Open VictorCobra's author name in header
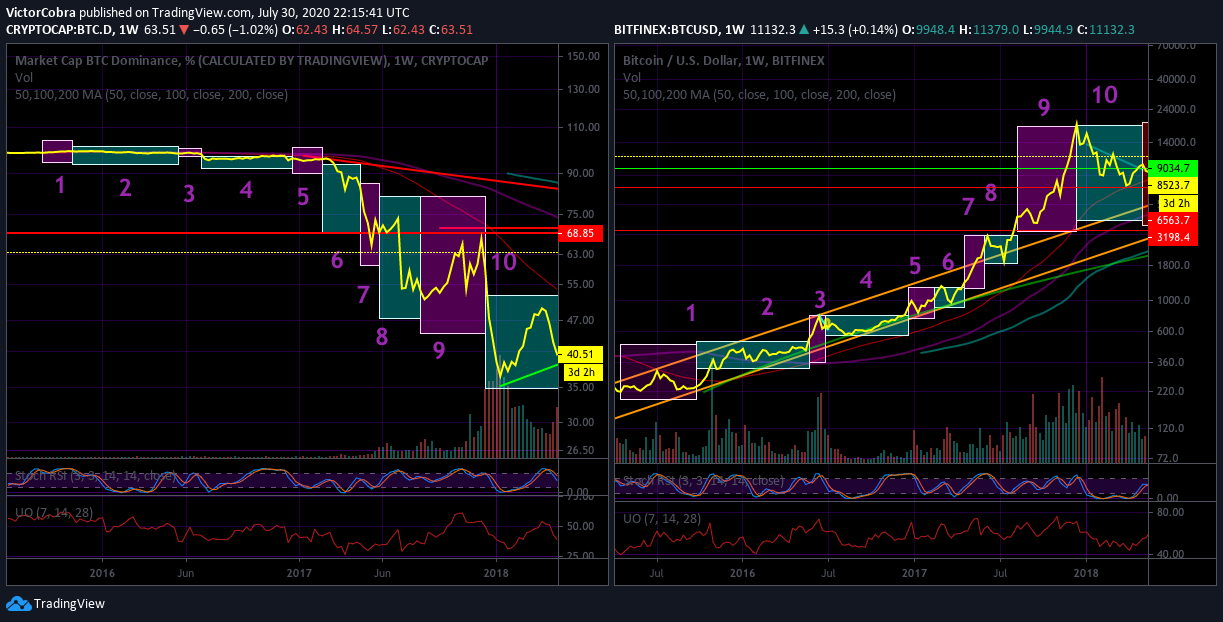The height and width of the screenshot is (622, 1223). [x=41, y=12]
